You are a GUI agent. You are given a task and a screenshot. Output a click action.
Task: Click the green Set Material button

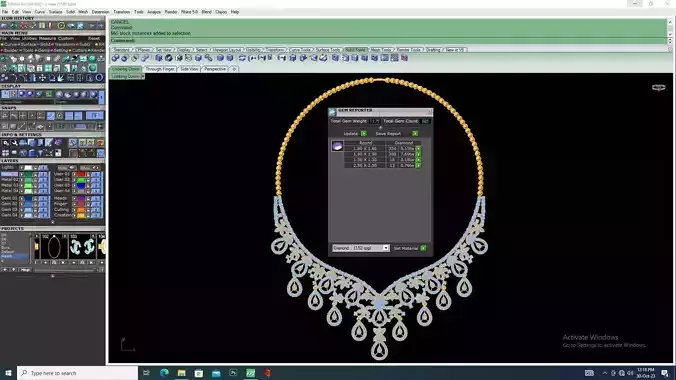point(423,248)
